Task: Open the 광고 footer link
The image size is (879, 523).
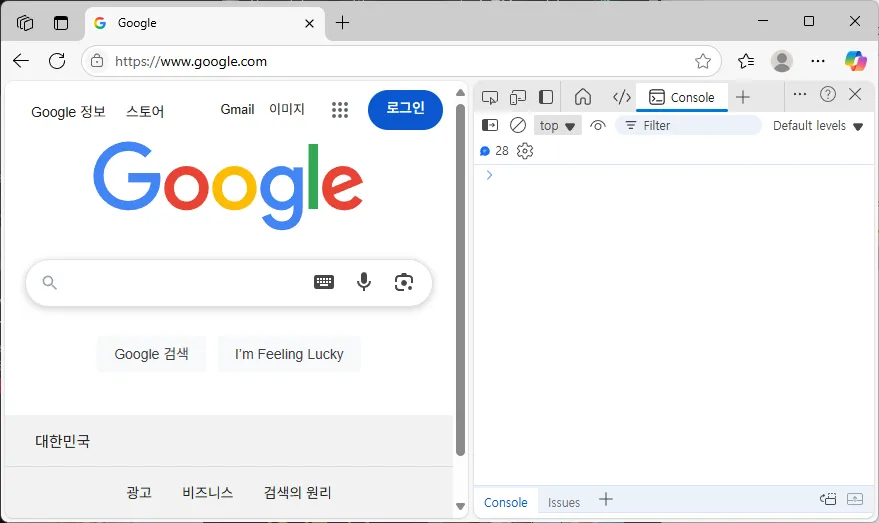Action: 139,492
